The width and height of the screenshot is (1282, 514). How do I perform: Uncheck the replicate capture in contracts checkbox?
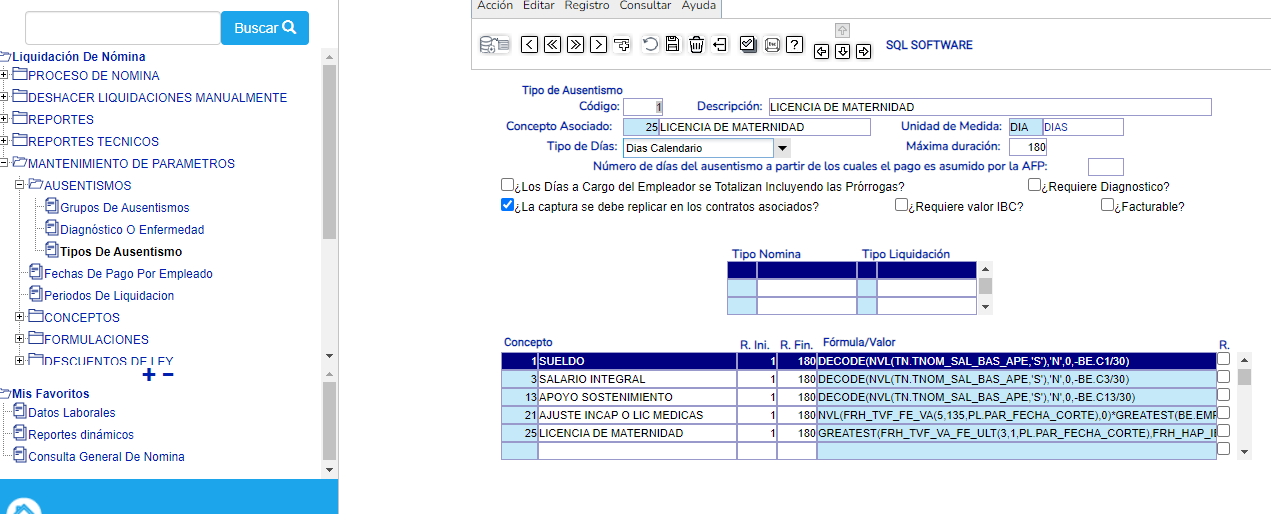click(x=507, y=206)
